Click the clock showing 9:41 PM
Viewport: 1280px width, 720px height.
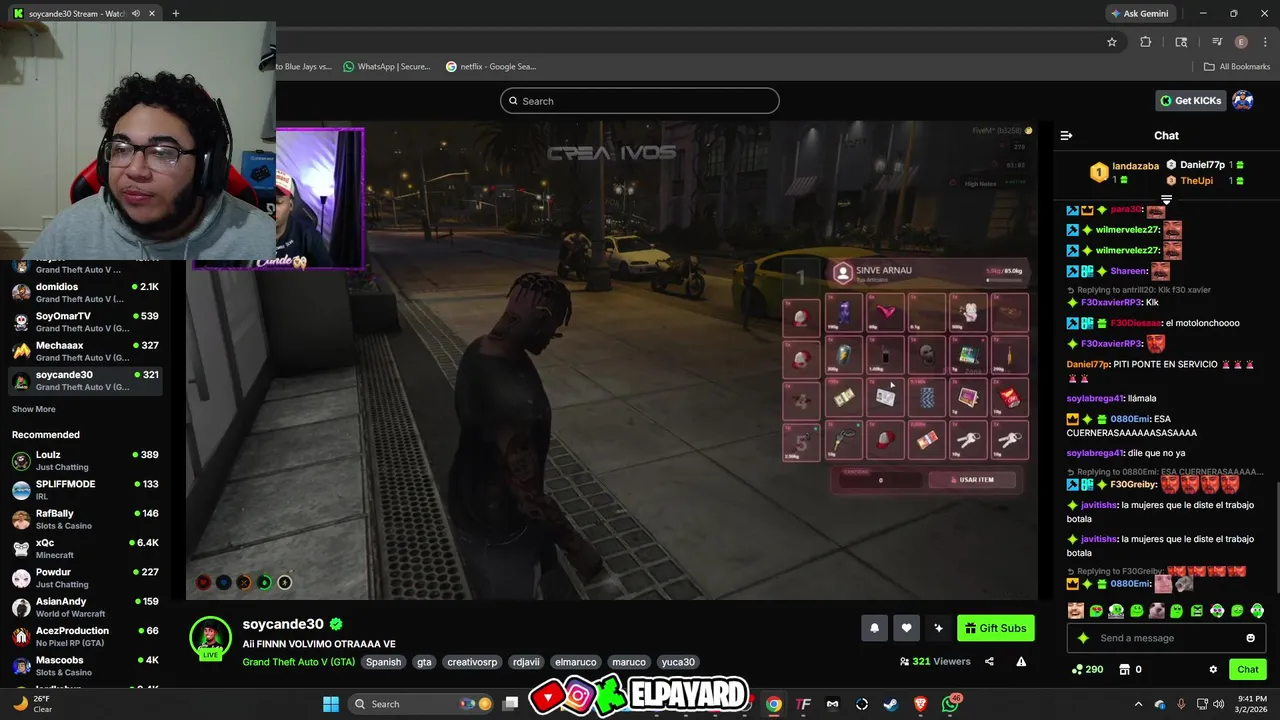1250,698
